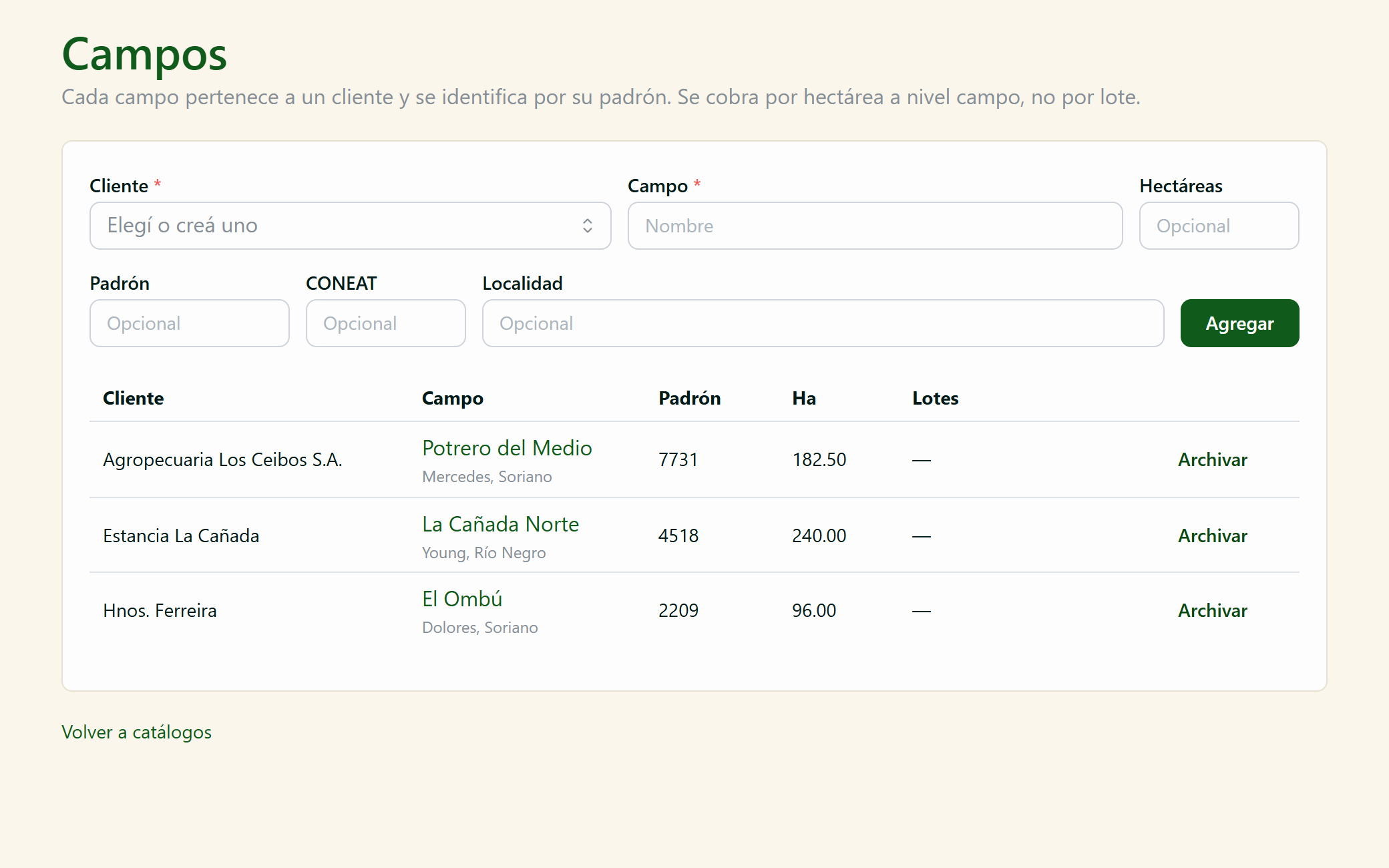Click the Campos page heading
The width and height of the screenshot is (1389, 868).
point(144,55)
